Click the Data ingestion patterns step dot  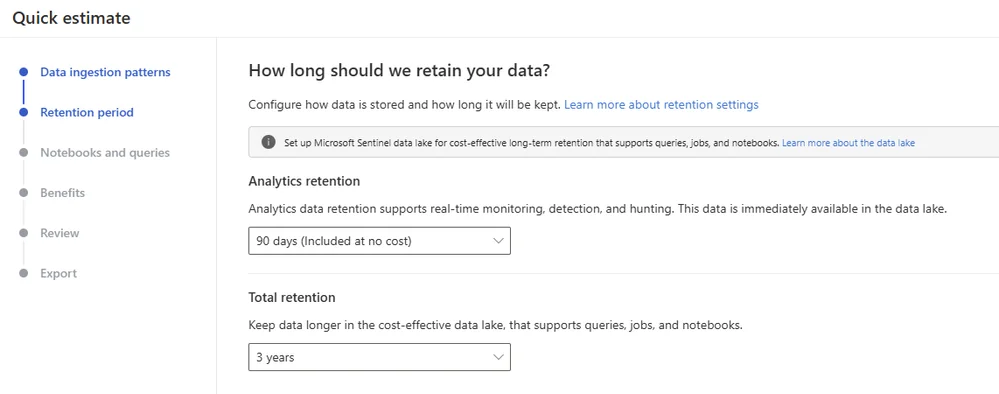pos(24,72)
